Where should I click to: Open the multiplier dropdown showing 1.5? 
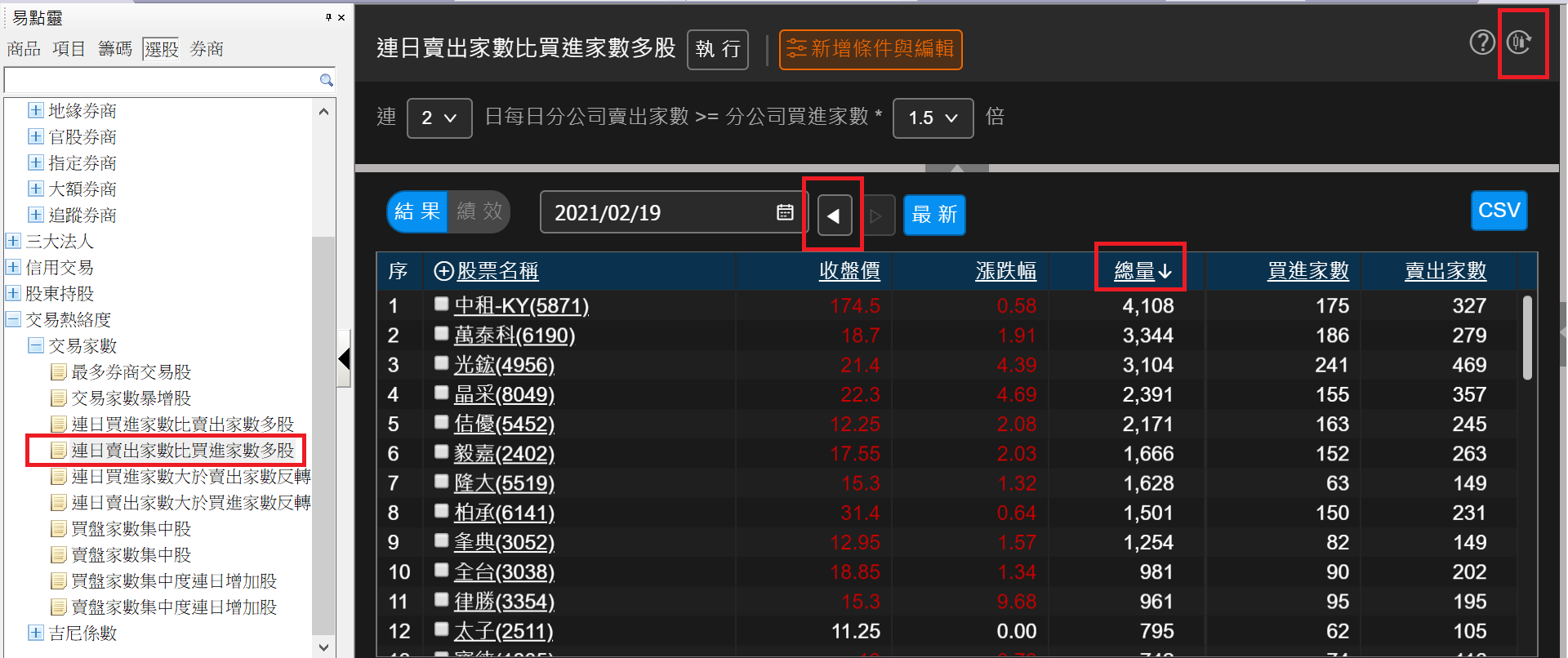[x=933, y=118]
